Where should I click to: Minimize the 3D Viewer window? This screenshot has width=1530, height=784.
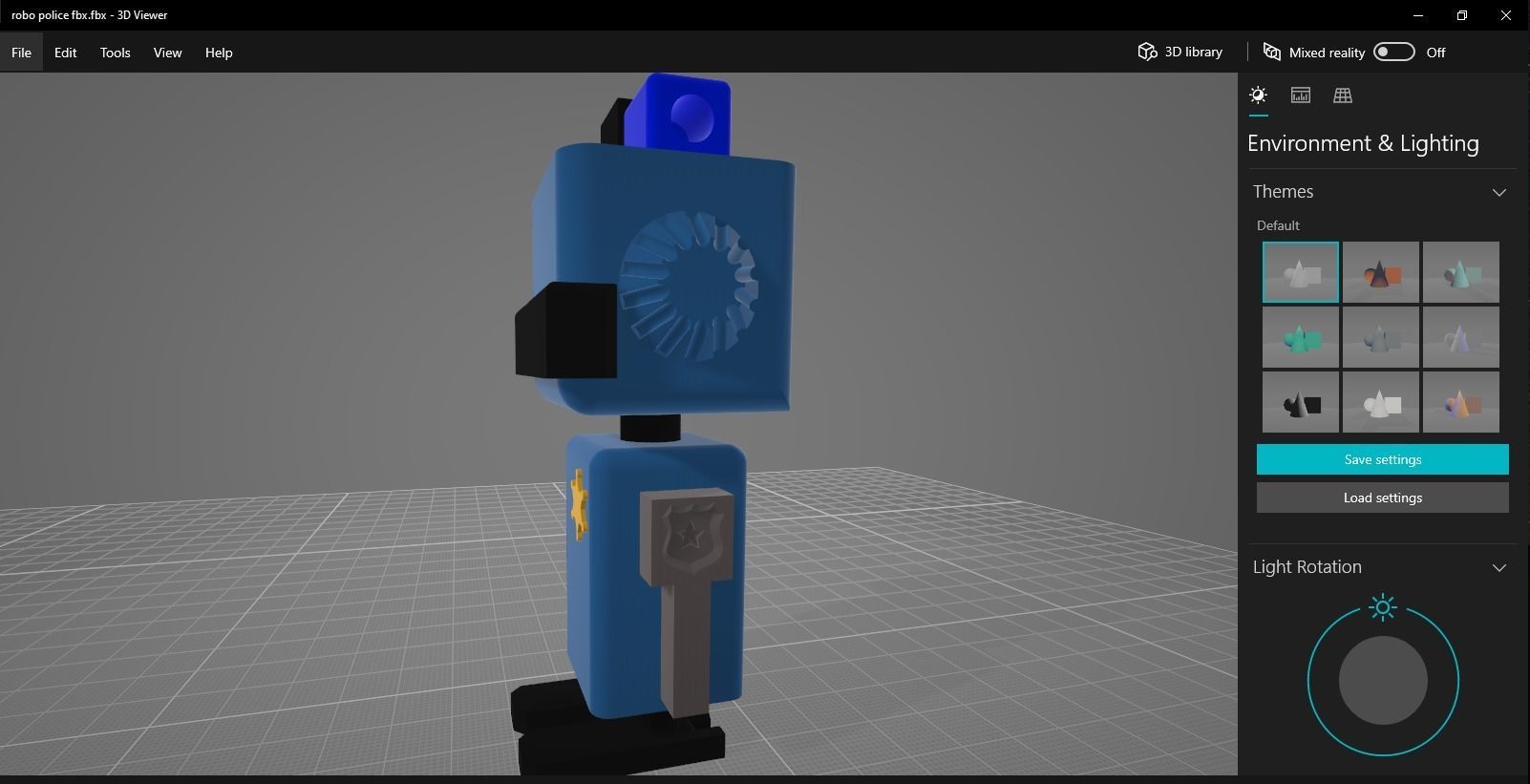tap(1418, 15)
